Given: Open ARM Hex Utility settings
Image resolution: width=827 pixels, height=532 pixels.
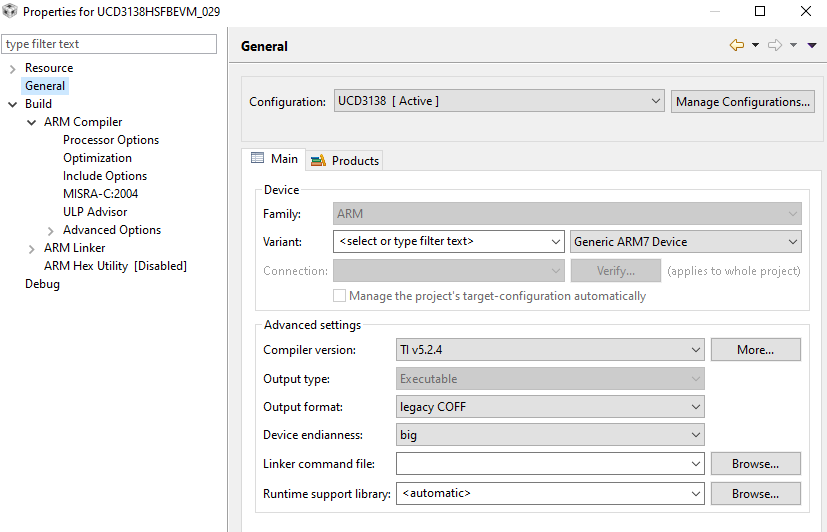Looking at the screenshot, I should [x=115, y=266].
